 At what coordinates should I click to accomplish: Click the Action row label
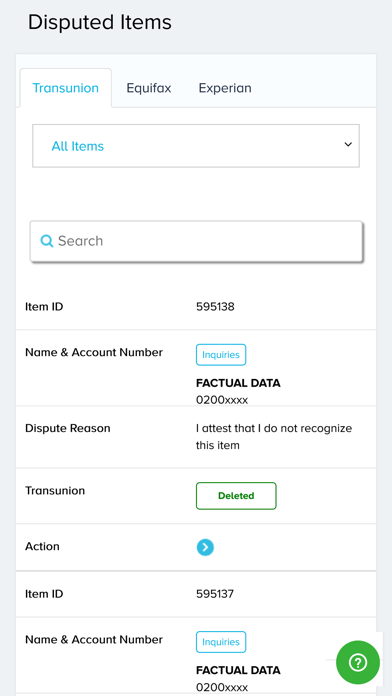[42, 546]
